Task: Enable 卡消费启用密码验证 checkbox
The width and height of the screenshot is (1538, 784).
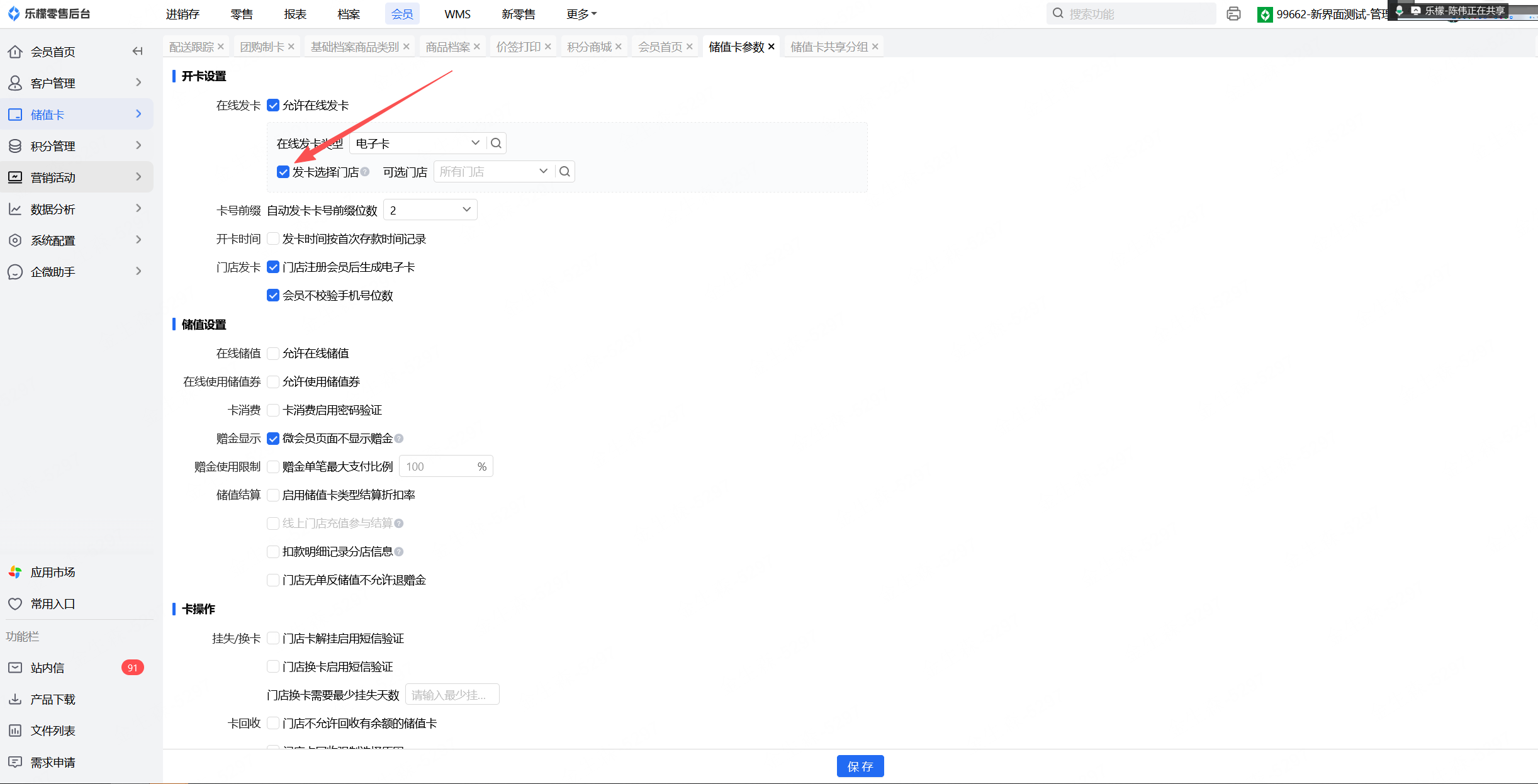Action: coord(273,410)
